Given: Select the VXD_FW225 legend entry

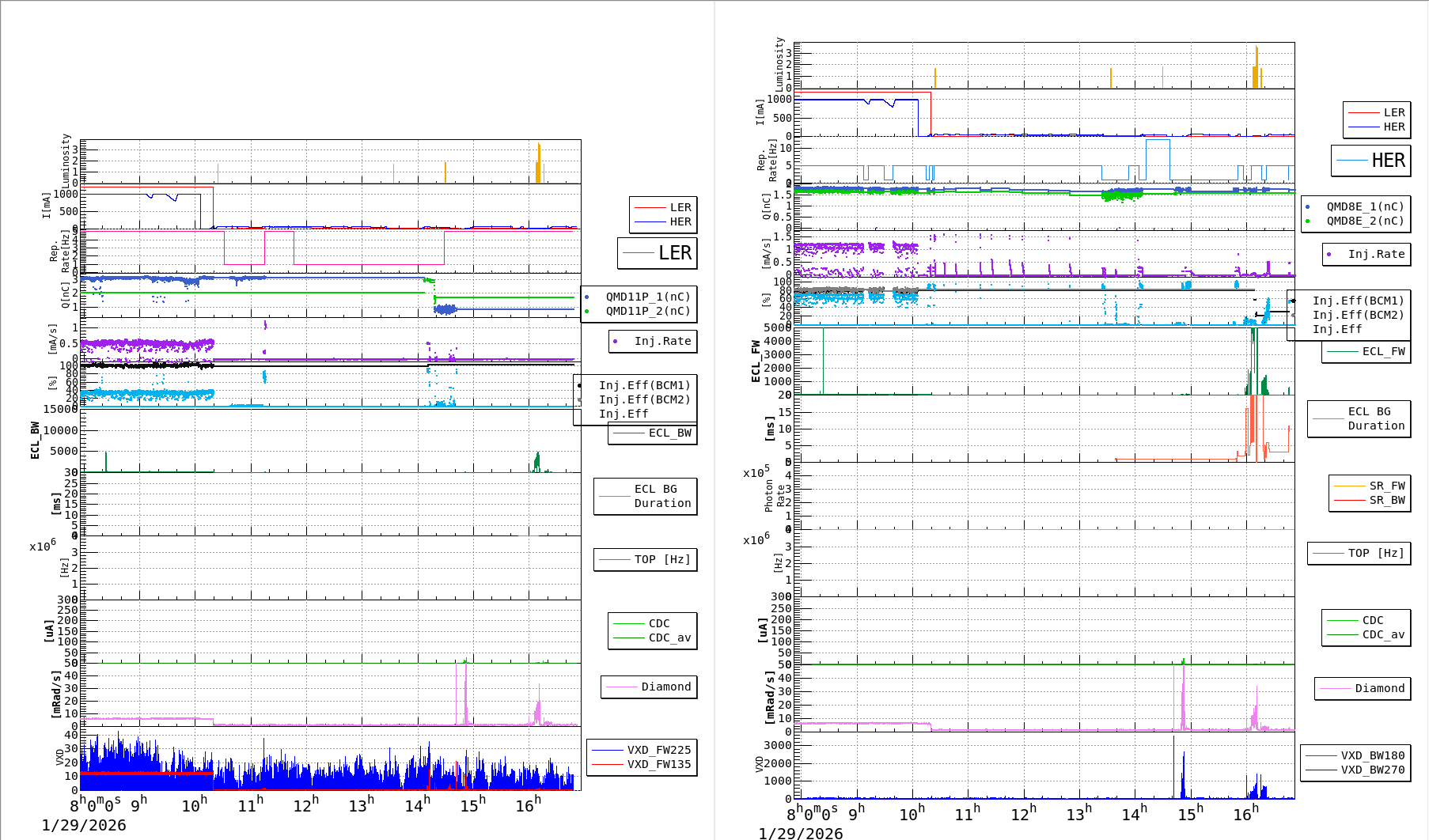Looking at the screenshot, I should click(658, 750).
